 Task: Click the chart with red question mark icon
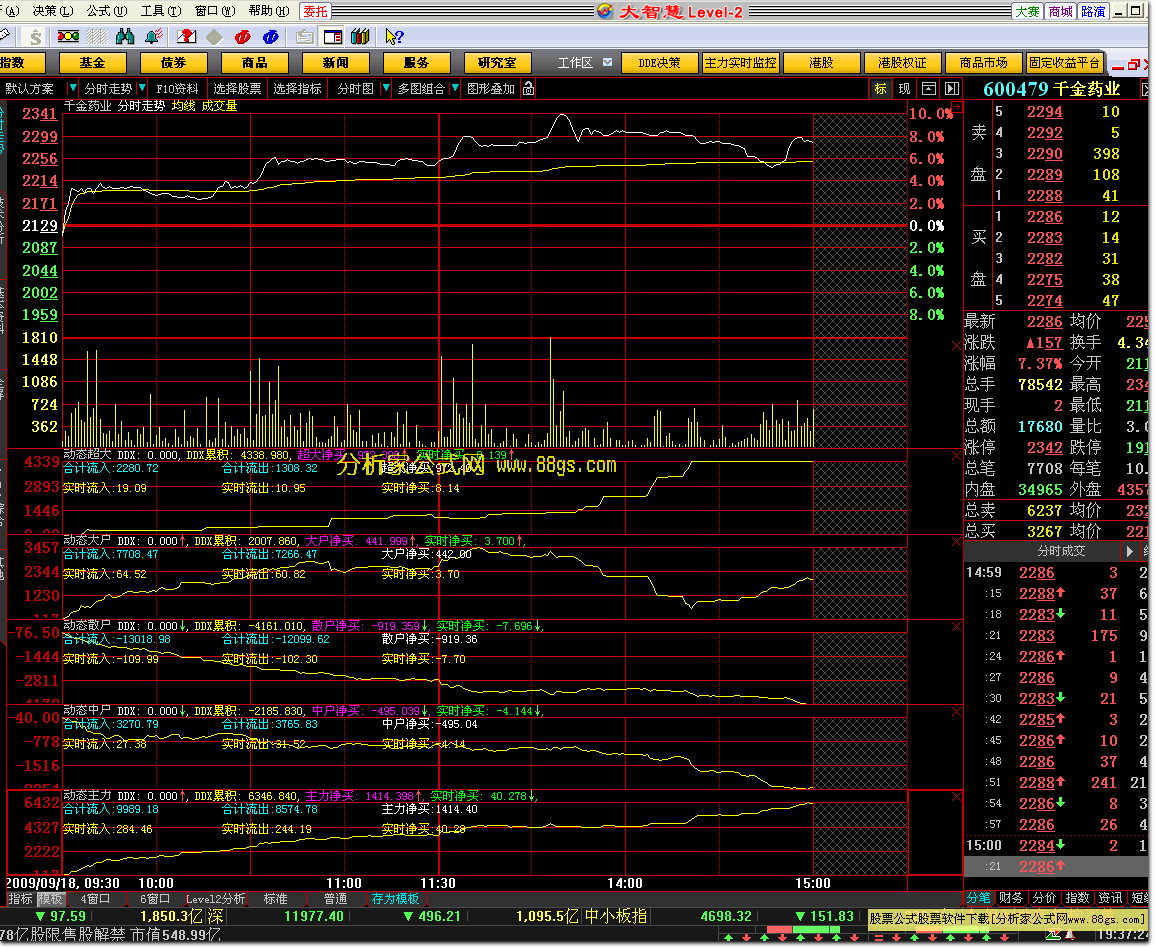[186, 36]
